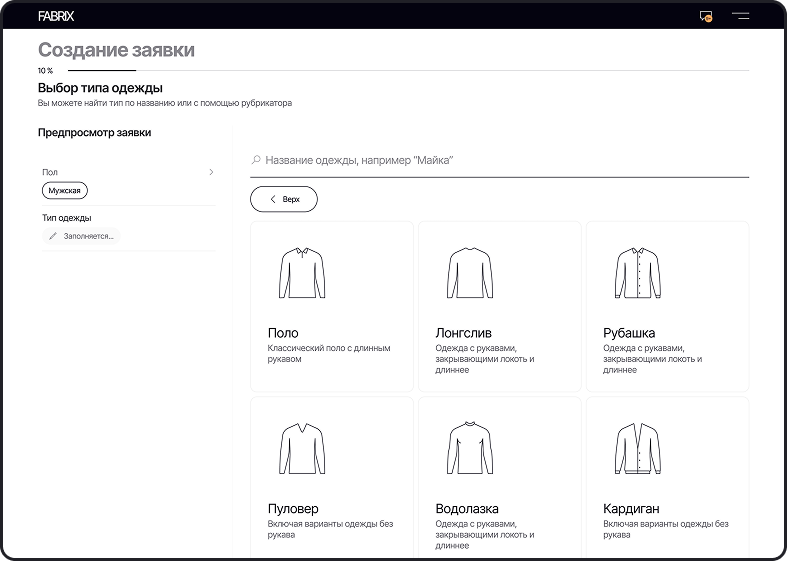Click the pencil icon in Заполняется
The height and width of the screenshot is (561, 787).
pyautogui.click(x=53, y=236)
